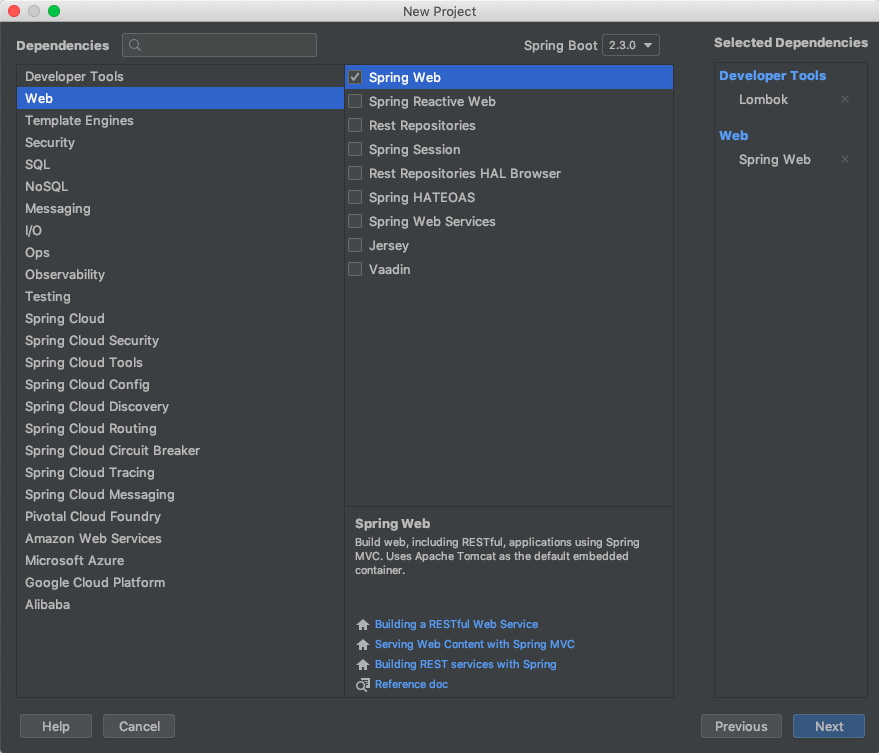Select Amazon Web Services category

(x=180, y=538)
